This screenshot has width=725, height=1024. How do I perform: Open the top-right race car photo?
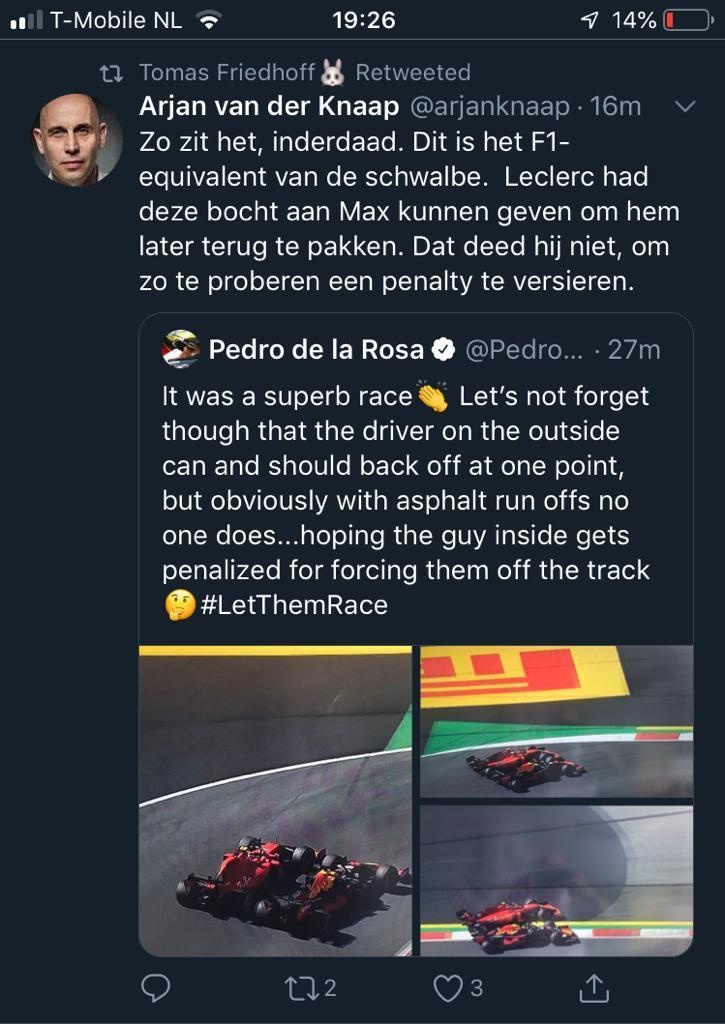tap(556, 721)
